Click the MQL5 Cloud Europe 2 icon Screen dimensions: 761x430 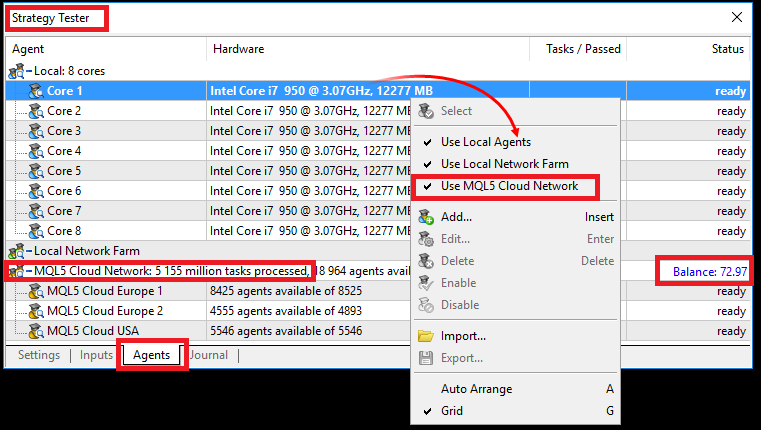36,311
